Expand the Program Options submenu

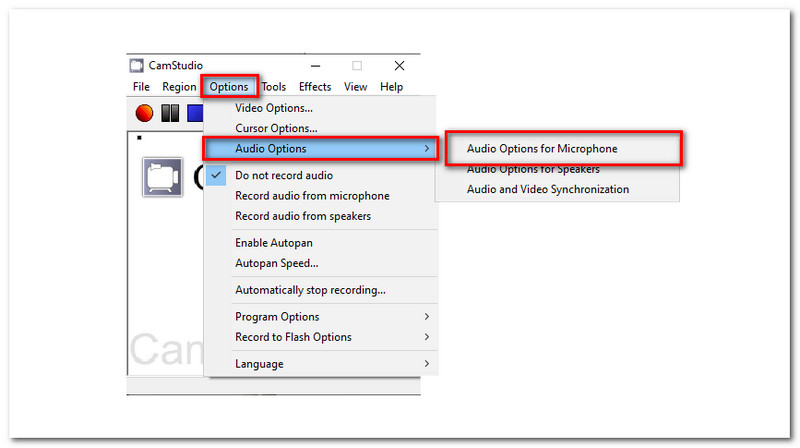coord(320,317)
